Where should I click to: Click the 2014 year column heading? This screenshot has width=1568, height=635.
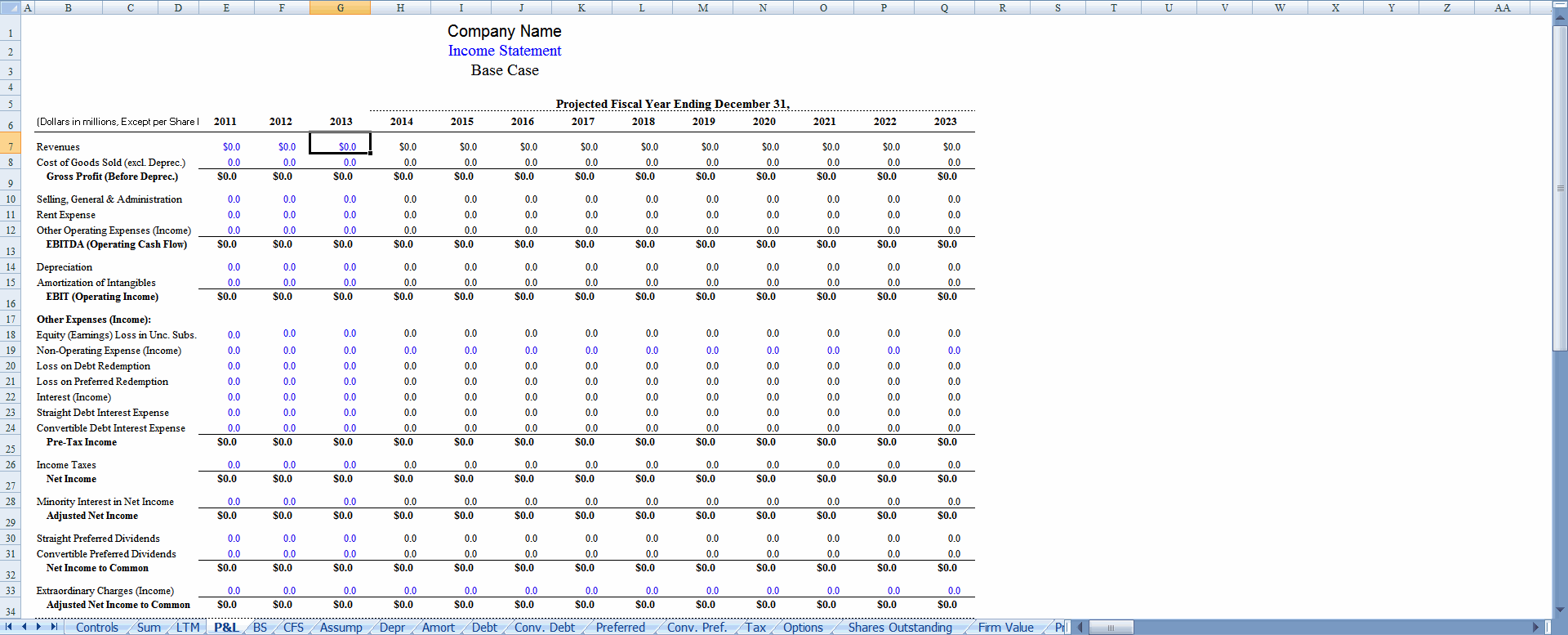click(402, 121)
